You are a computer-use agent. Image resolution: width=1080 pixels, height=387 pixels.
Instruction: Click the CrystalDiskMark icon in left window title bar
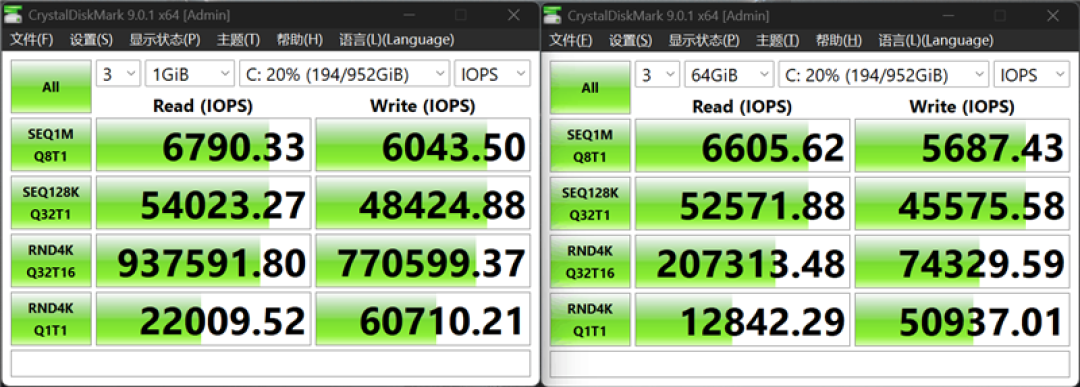point(13,14)
